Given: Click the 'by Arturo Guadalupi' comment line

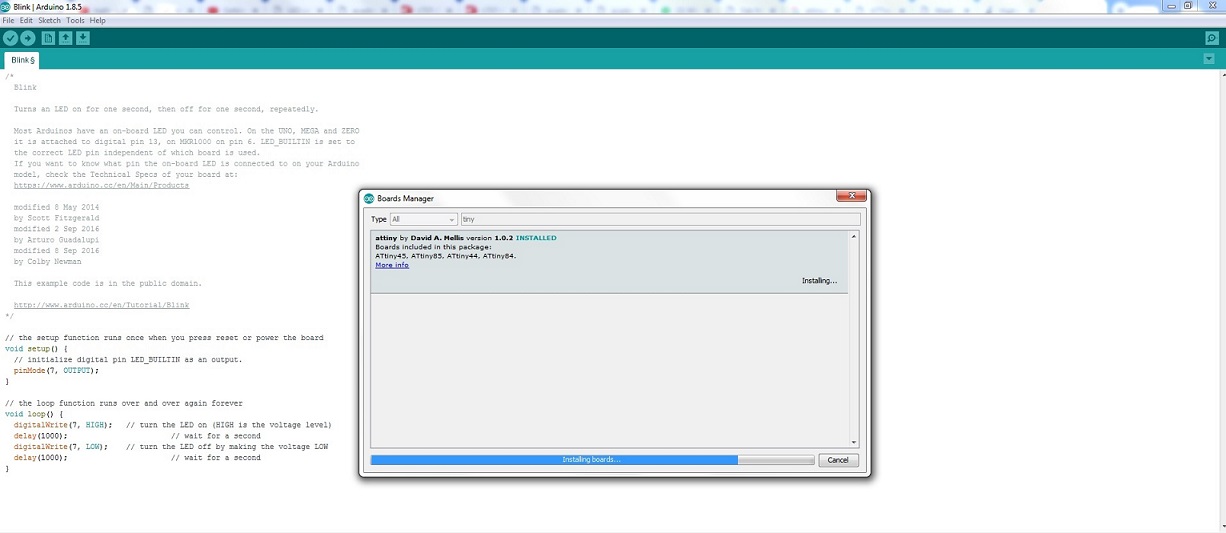Looking at the screenshot, I should click(56, 240).
